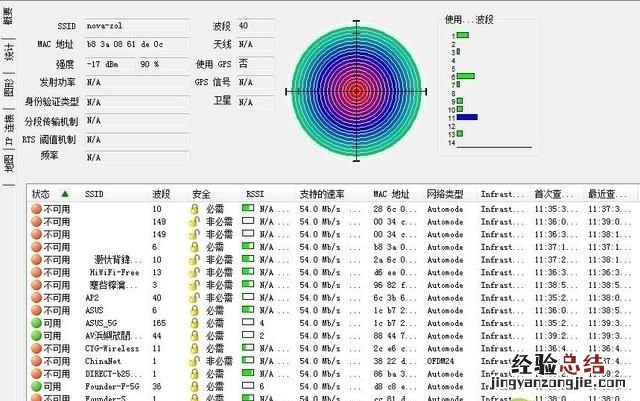Click the signal strength field showing -17 dBm
Viewport: 640px width, 401px height.
click(107, 63)
